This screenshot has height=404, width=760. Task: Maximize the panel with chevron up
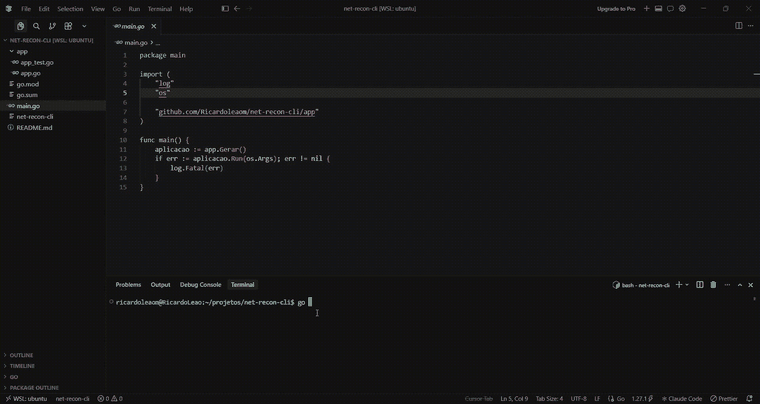[740, 285]
